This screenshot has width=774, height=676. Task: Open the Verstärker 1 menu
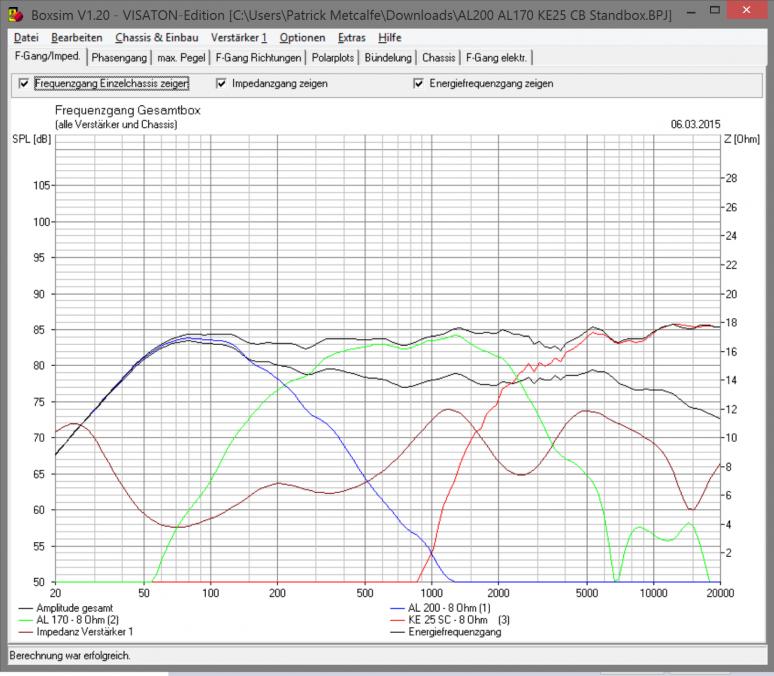(x=239, y=37)
